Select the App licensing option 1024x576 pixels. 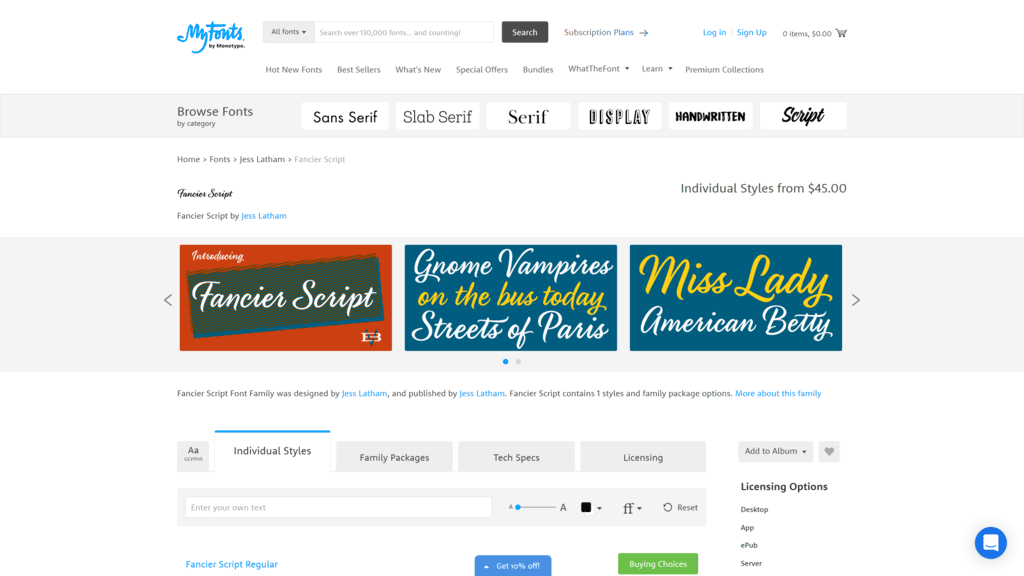pyautogui.click(x=747, y=528)
